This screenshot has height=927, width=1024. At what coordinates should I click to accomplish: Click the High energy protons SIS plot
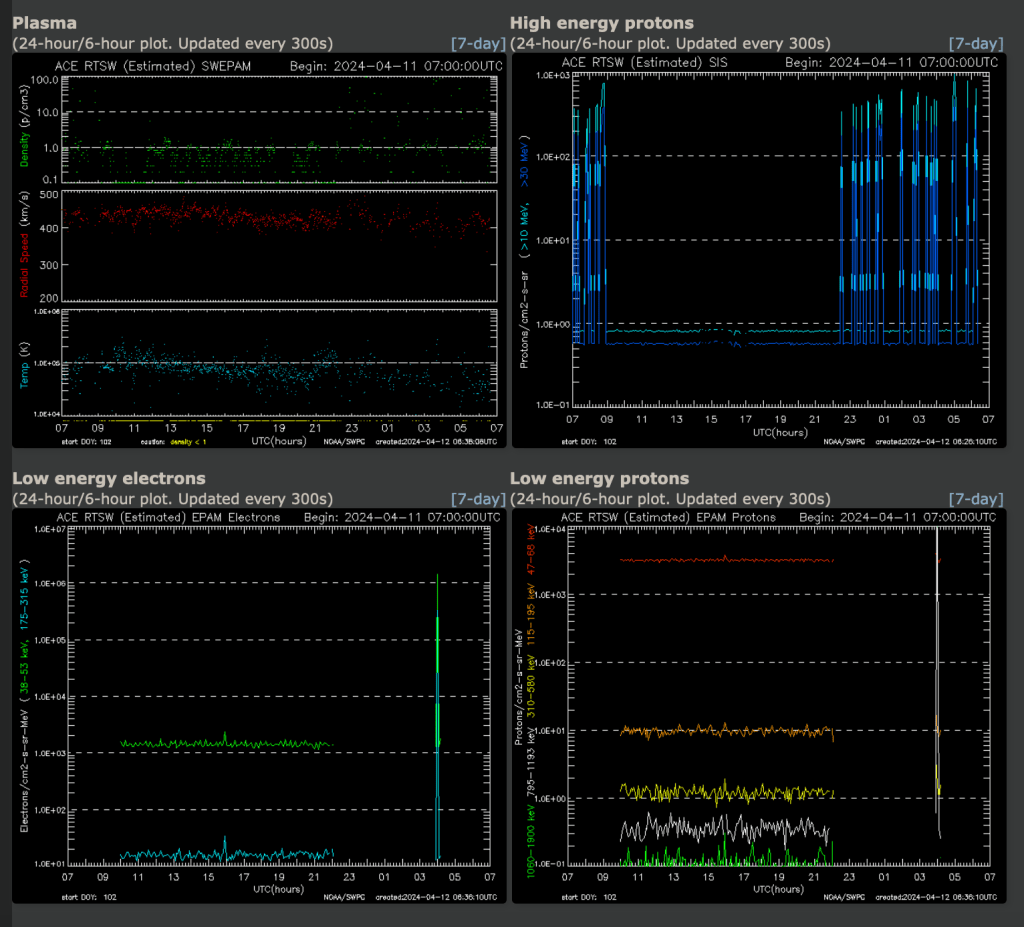click(759, 251)
